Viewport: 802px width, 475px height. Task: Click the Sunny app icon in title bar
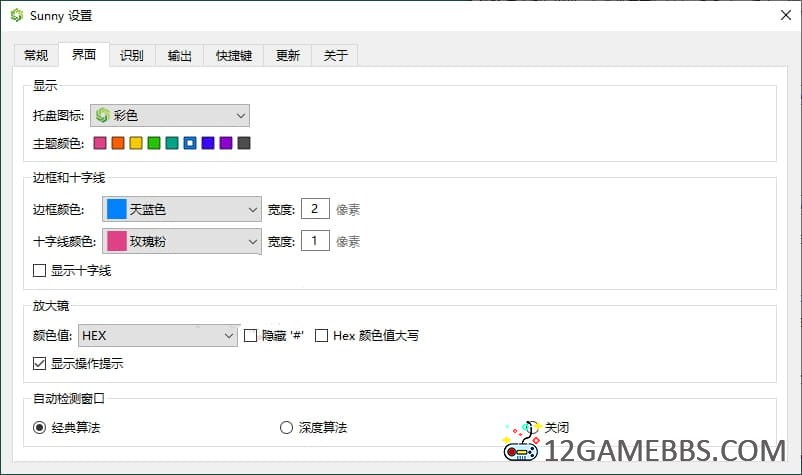click(x=17, y=17)
